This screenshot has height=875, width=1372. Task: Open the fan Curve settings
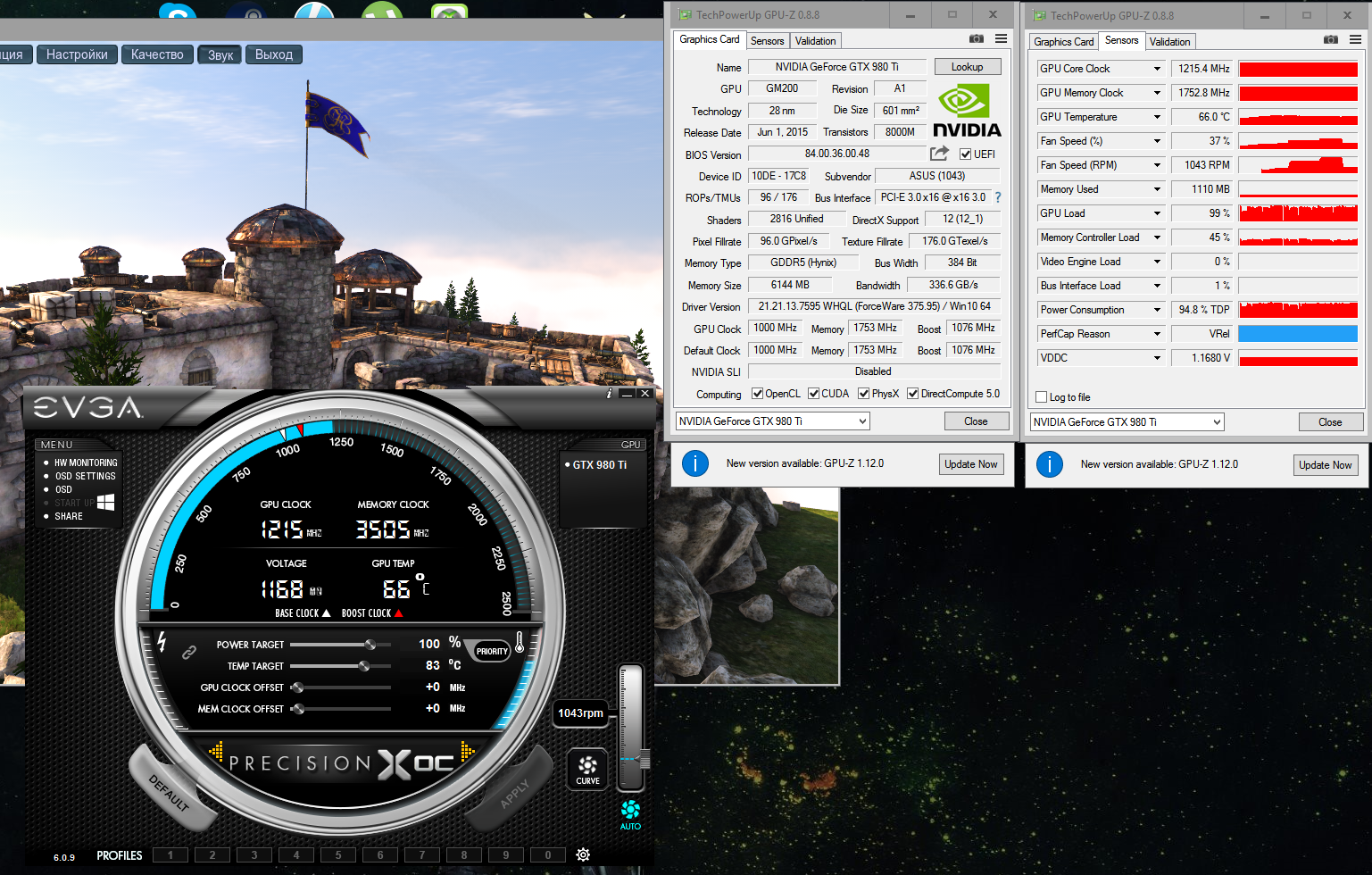(x=587, y=770)
